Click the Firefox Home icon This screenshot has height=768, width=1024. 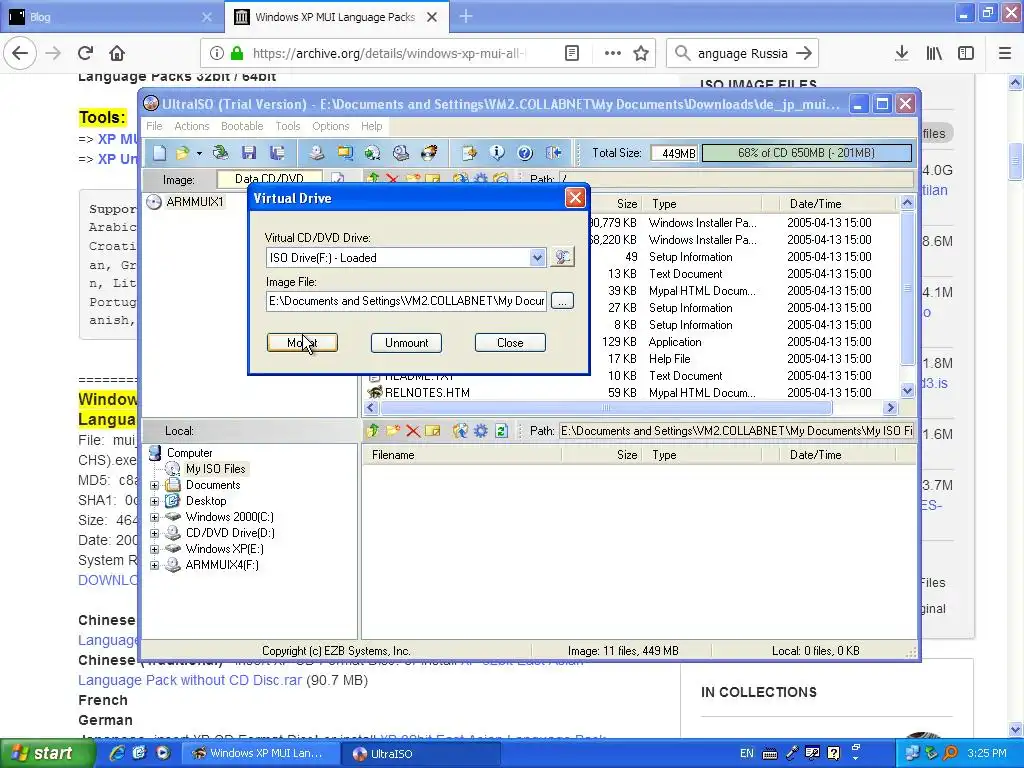tap(117, 53)
